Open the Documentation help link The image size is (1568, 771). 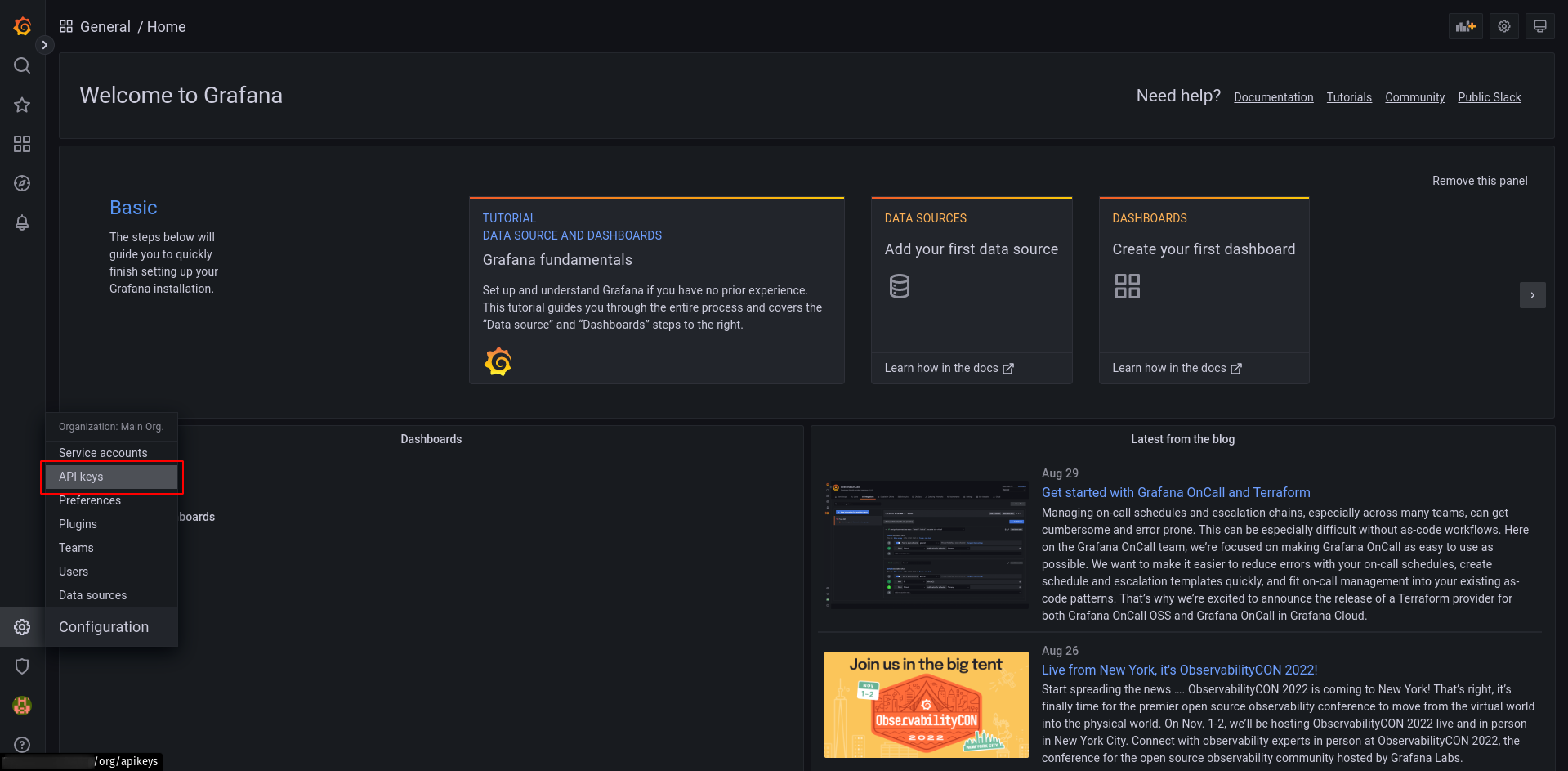tap(1273, 97)
